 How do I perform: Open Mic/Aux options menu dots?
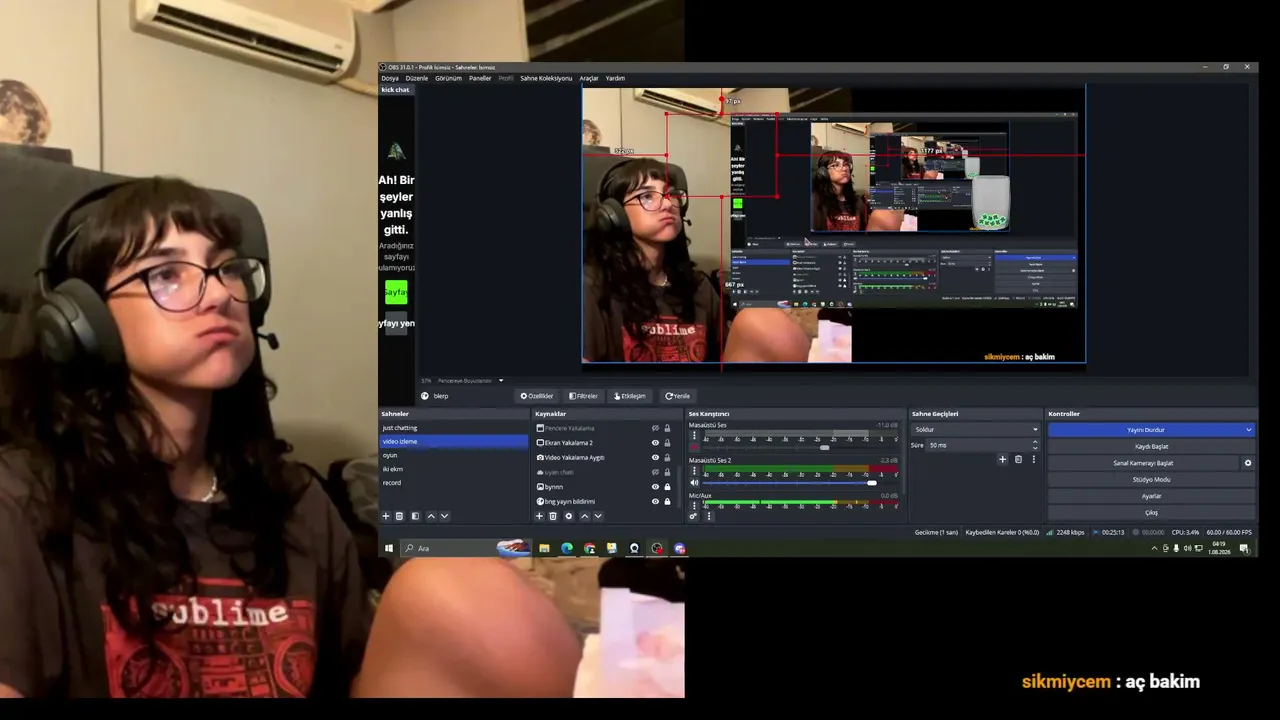694,505
